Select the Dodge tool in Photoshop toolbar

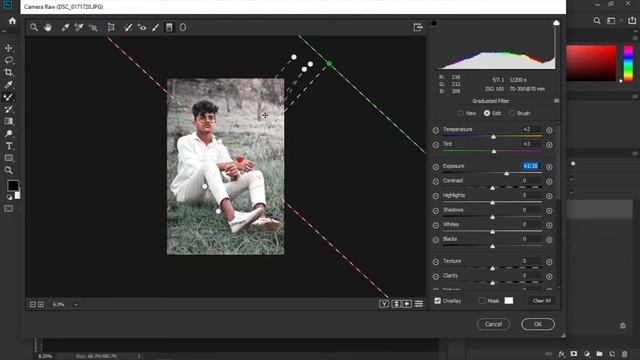(9, 133)
